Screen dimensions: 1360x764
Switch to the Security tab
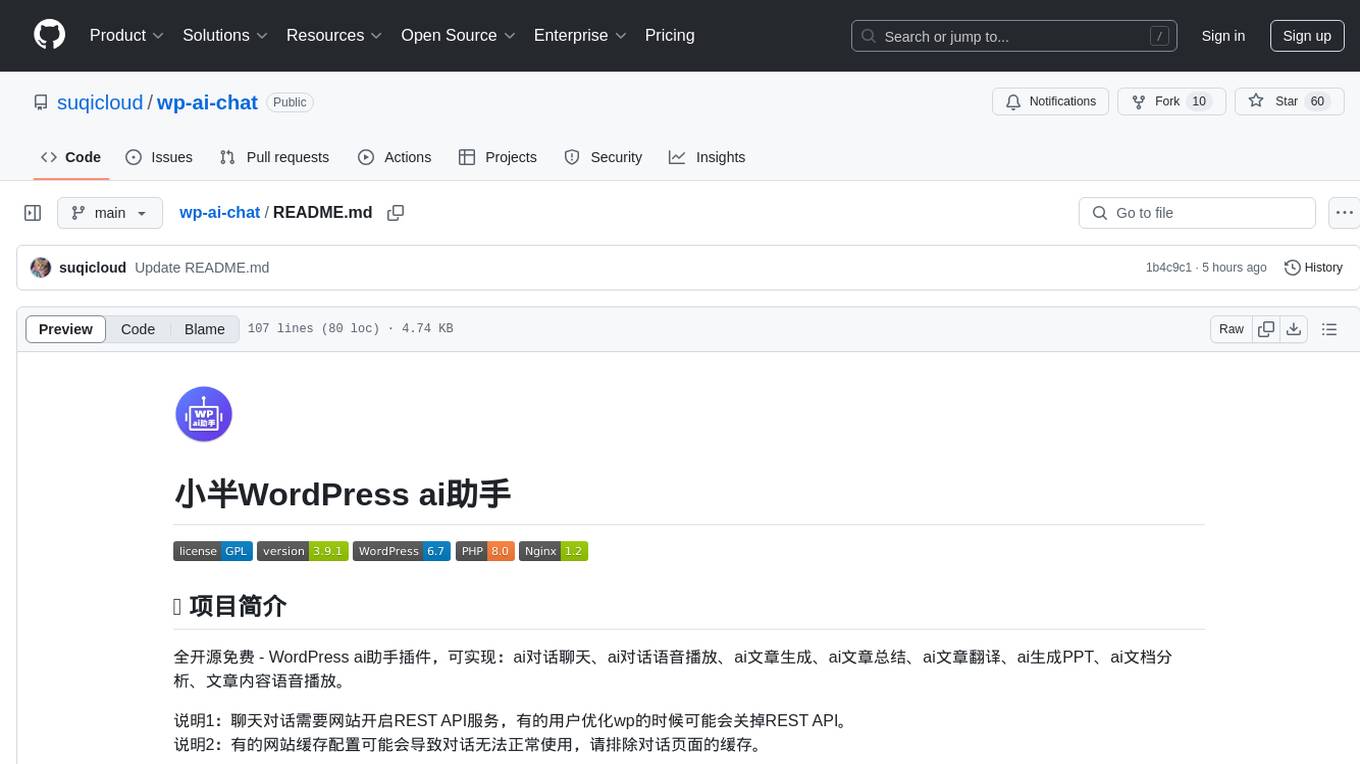click(603, 157)
